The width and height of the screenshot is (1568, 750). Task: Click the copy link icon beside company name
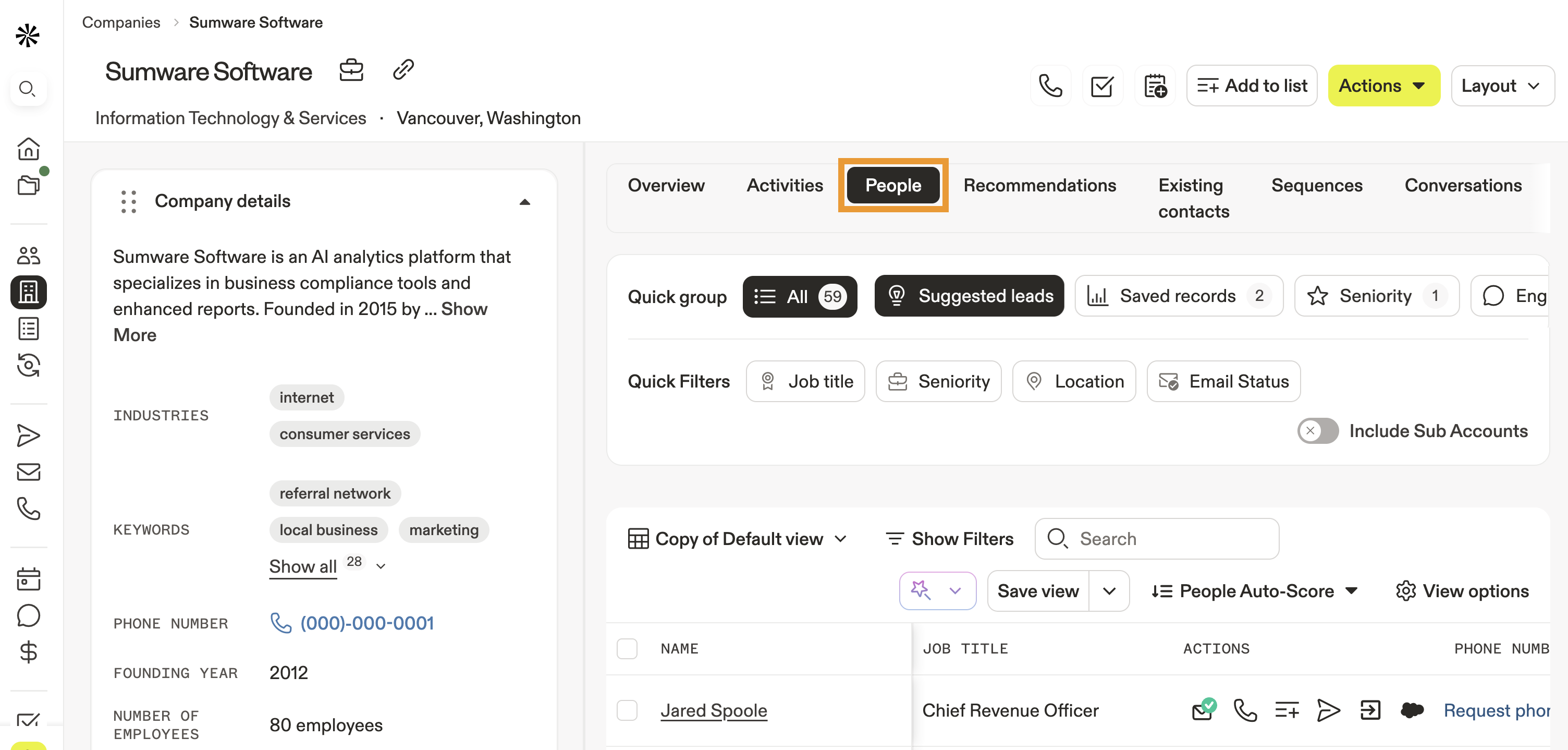(403, 70)
